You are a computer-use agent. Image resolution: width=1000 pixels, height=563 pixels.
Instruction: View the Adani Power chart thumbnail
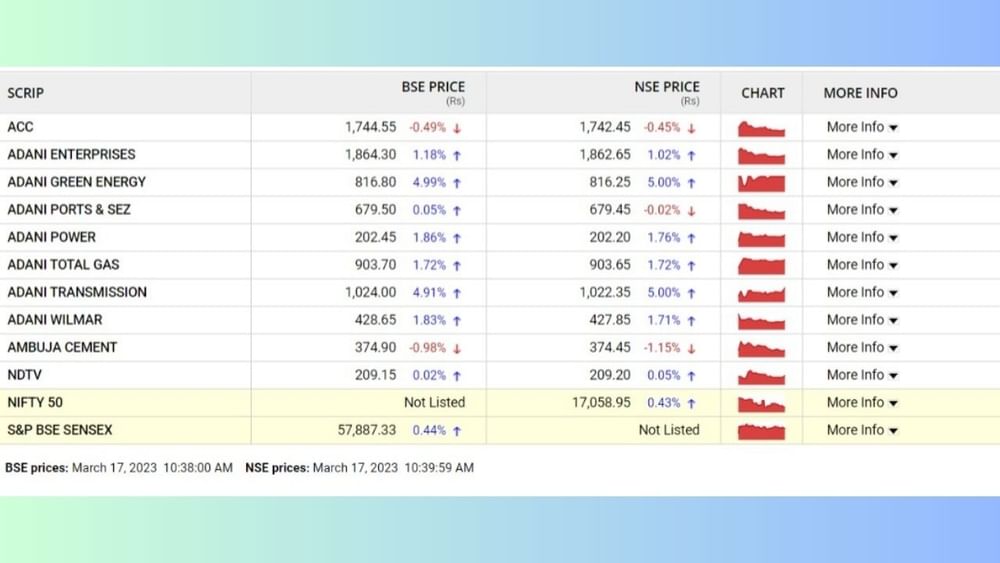(x=761, y=238)
